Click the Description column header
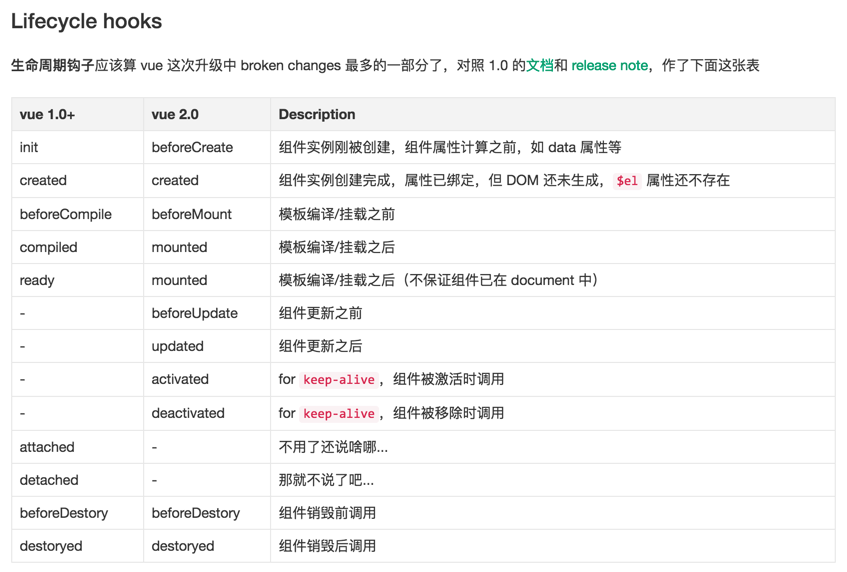The height and width of the screenshot is (572, 847). coord(317,114)
